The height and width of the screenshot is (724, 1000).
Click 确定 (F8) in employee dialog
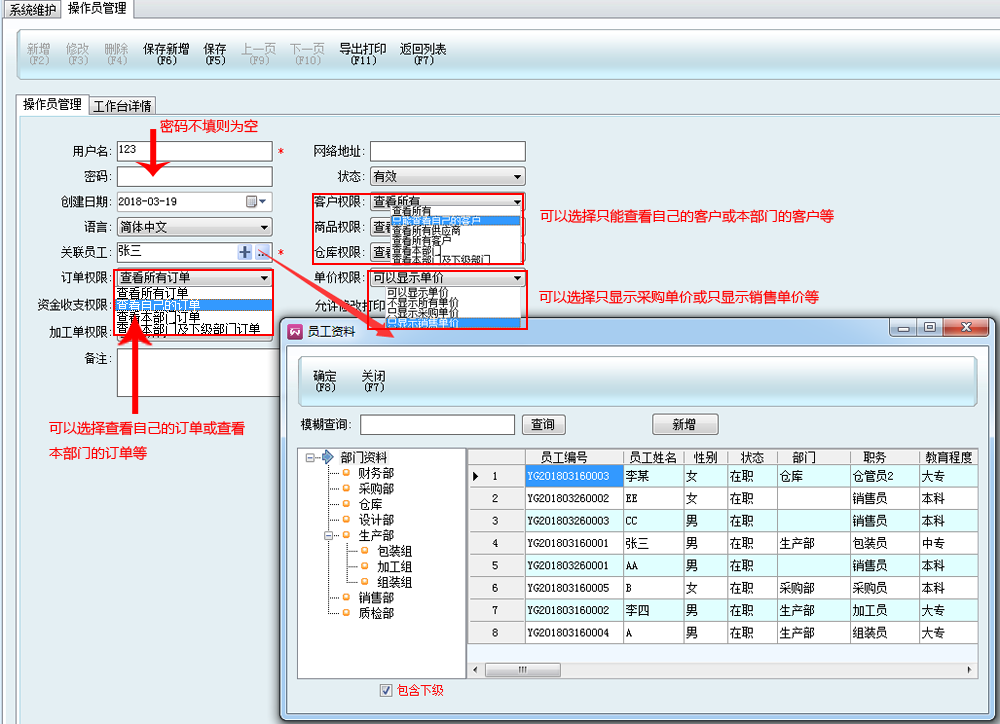(x=325, y=381)
